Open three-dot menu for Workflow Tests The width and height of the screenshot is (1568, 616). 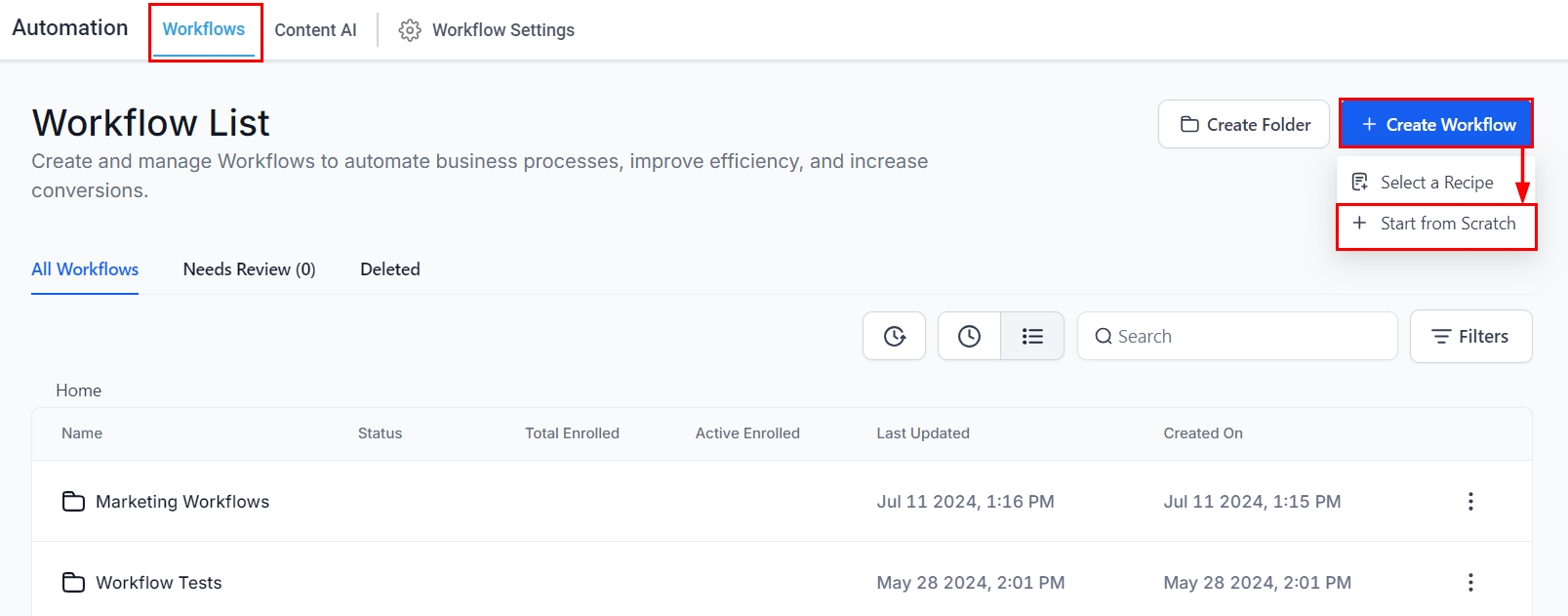click(1470, 583)
